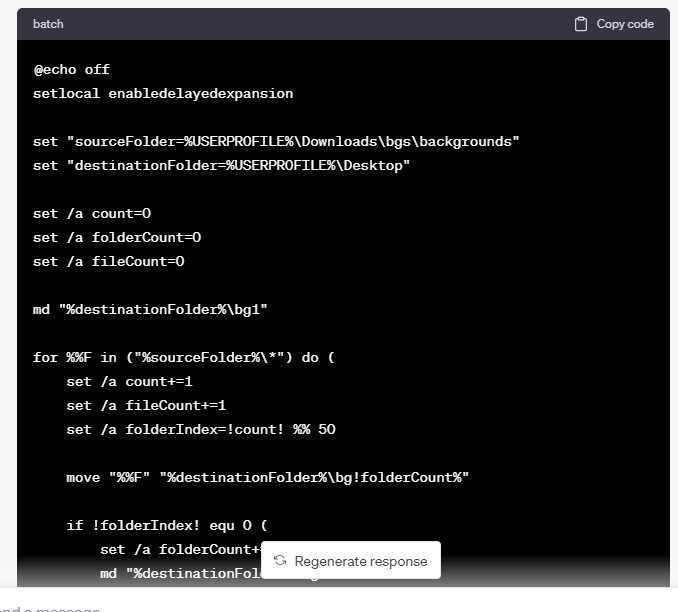Click the Regenerate response button

[351, 560]
